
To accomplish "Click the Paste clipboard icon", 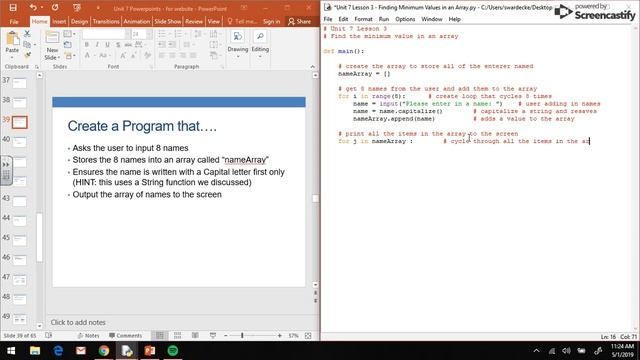I will coord(12,39).
